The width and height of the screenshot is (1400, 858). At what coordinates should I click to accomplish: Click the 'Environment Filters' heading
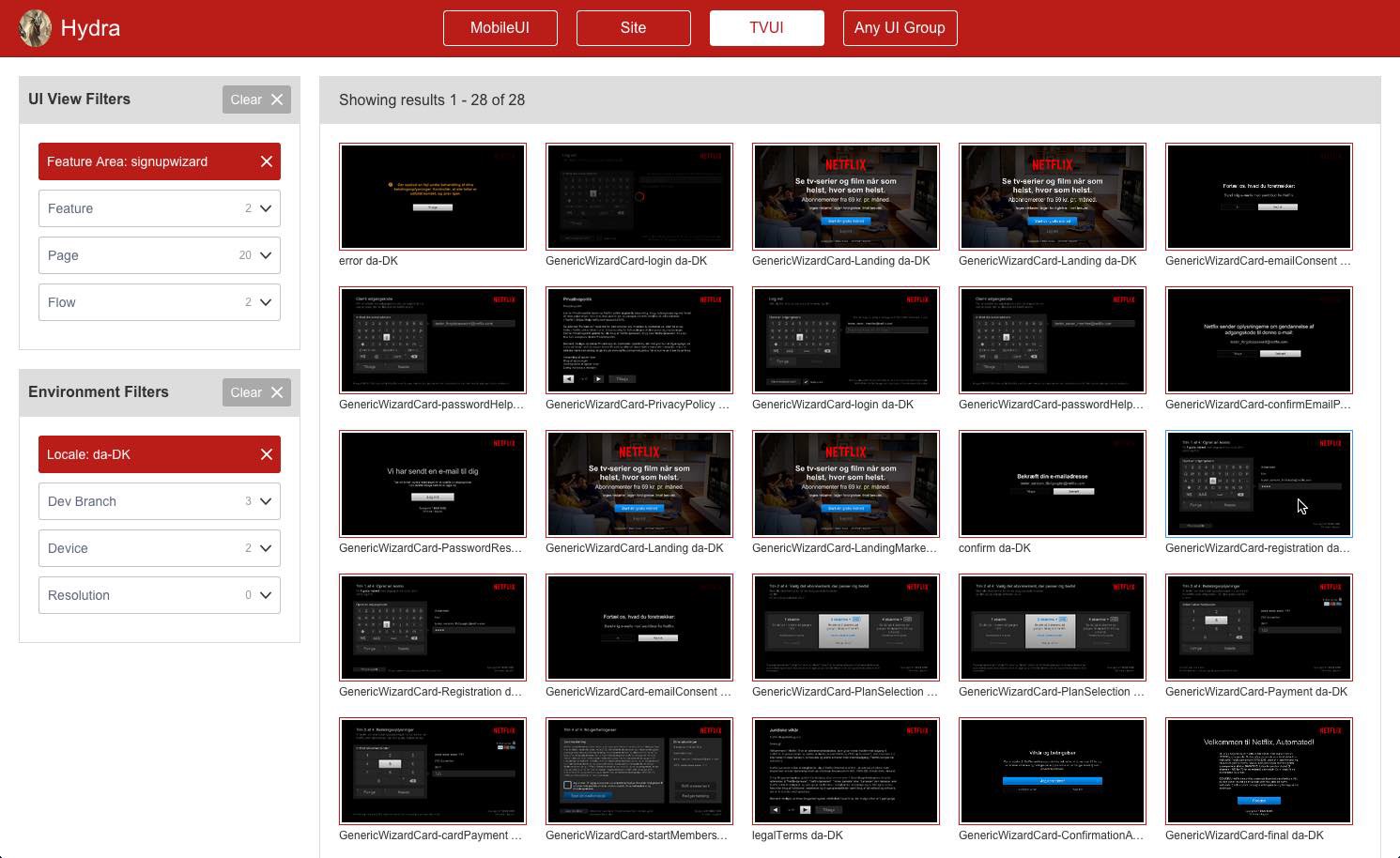(99, 392)
